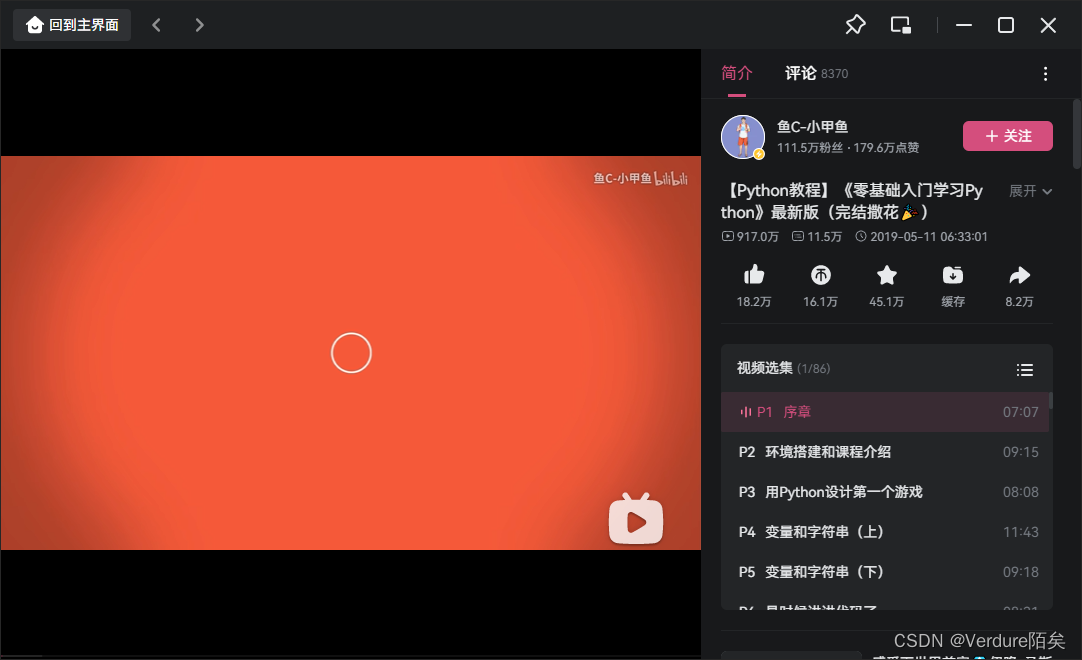Go back with the left arrow
Image resolution: width=1082 pixels, height=660 pixels.
pyautogui.click(x=157, y=25)
